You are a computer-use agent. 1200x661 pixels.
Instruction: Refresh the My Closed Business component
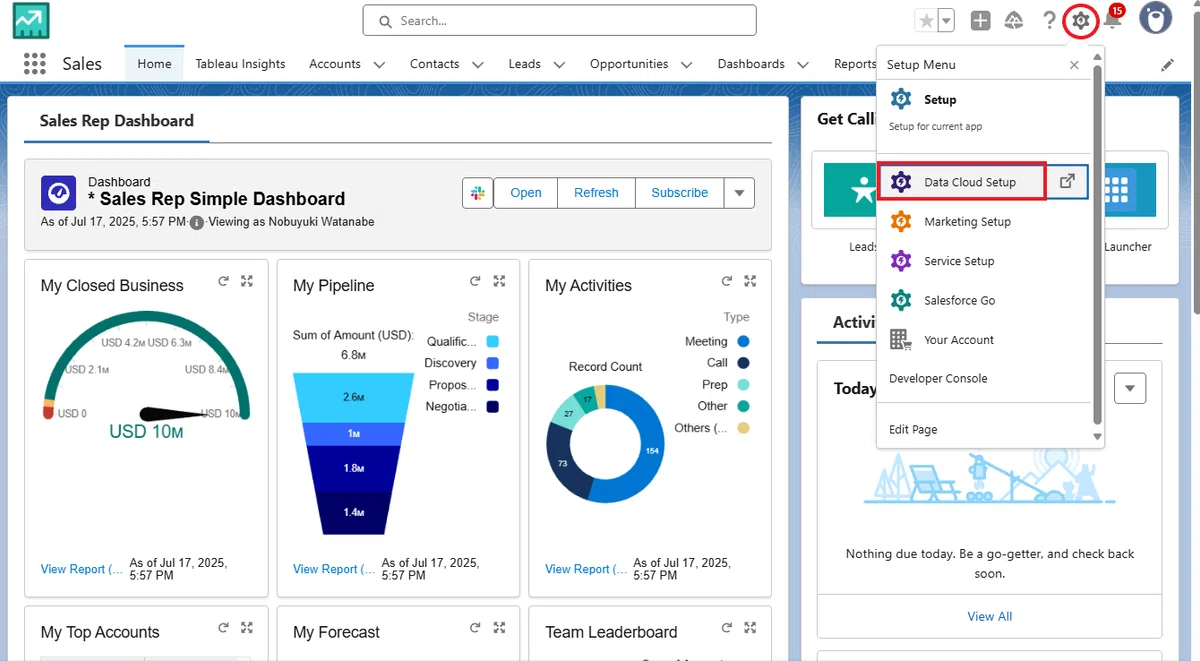point(224,282)
